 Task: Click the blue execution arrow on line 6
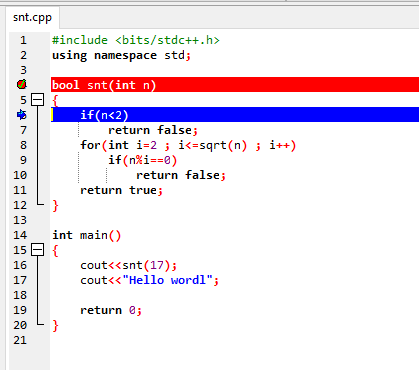[22, 115]
